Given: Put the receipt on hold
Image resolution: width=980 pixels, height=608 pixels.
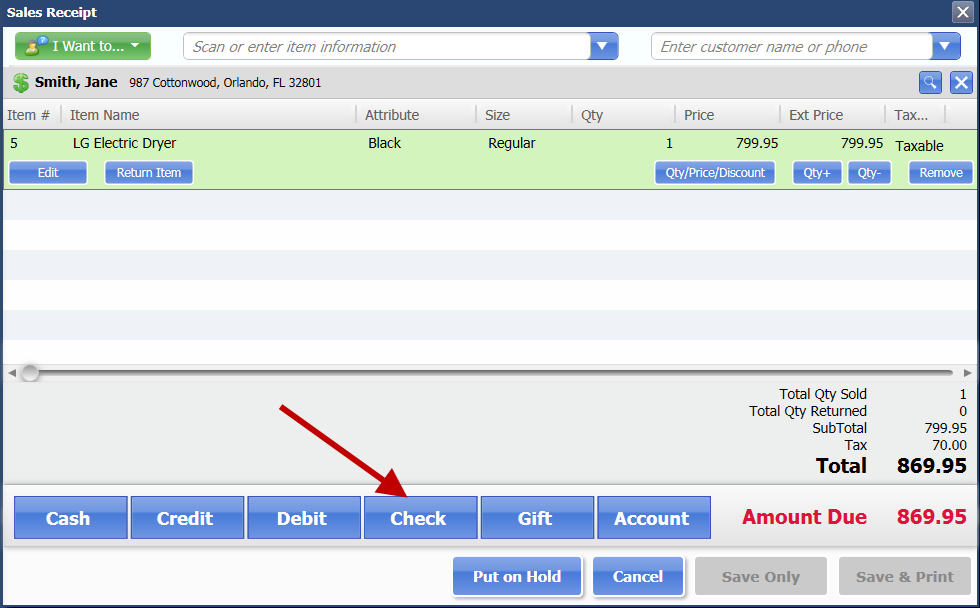Looking at the screenshot, I should (x=517, y=576).
